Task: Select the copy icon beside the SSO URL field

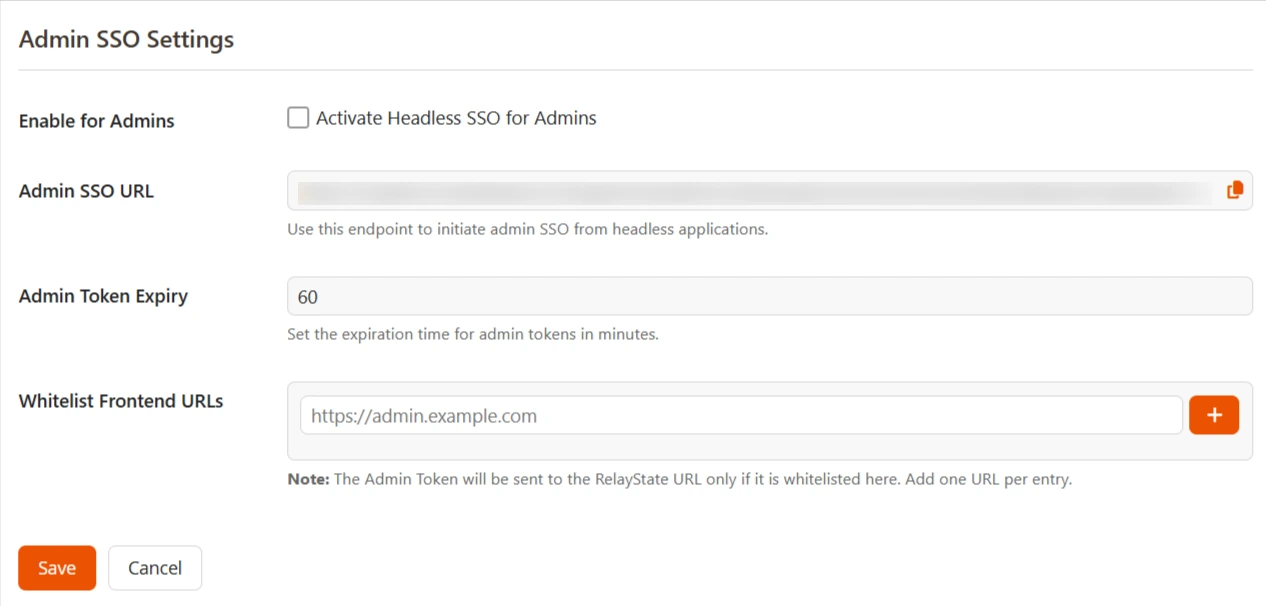Action: (x=1234, y=189)
